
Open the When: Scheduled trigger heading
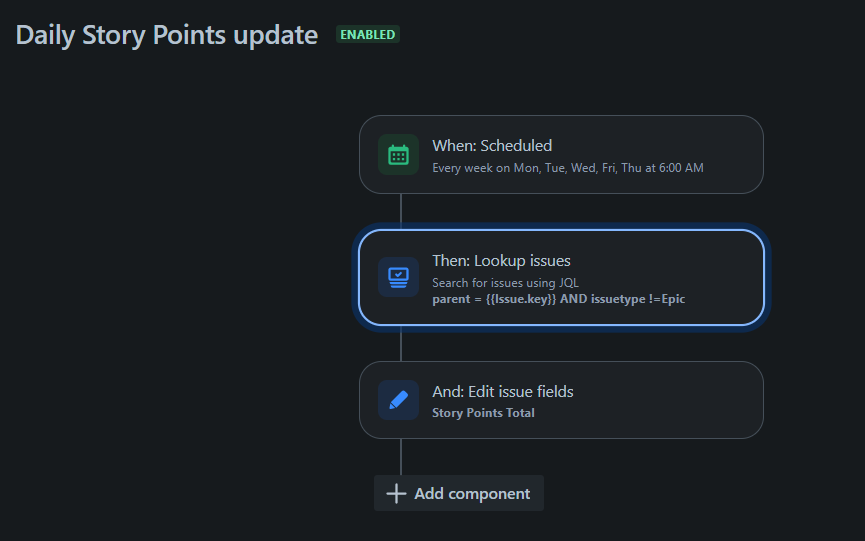[x=492, y=146]
